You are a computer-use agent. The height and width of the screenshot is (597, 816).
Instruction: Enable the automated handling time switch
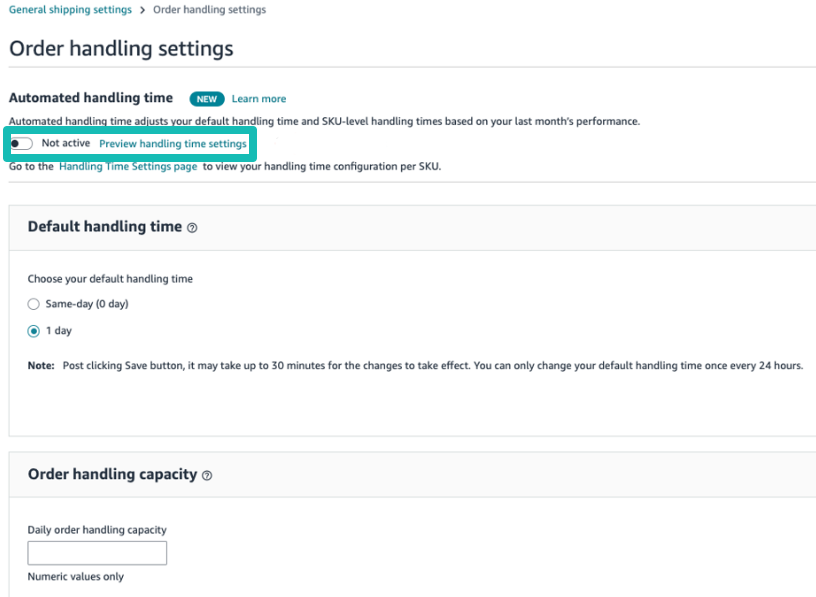[x=21, y=143]
